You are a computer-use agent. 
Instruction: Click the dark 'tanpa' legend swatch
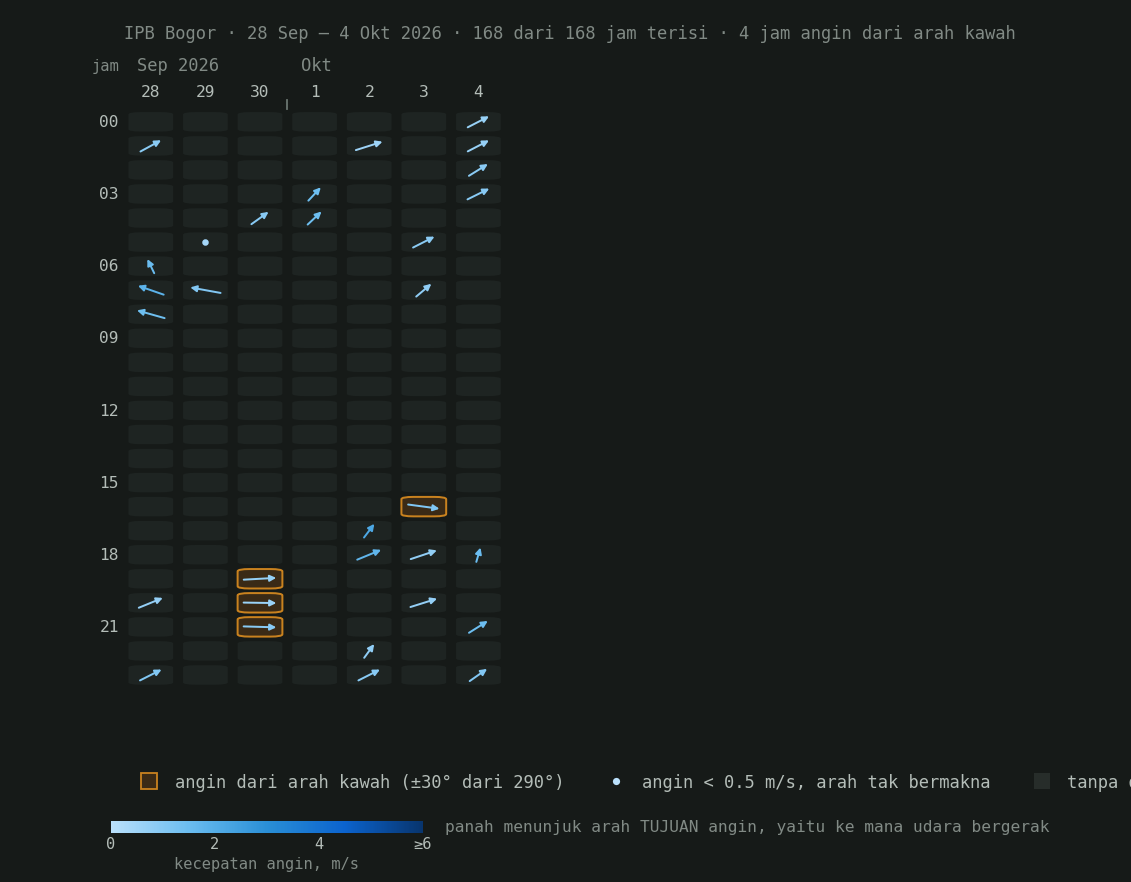[1042, 781]
